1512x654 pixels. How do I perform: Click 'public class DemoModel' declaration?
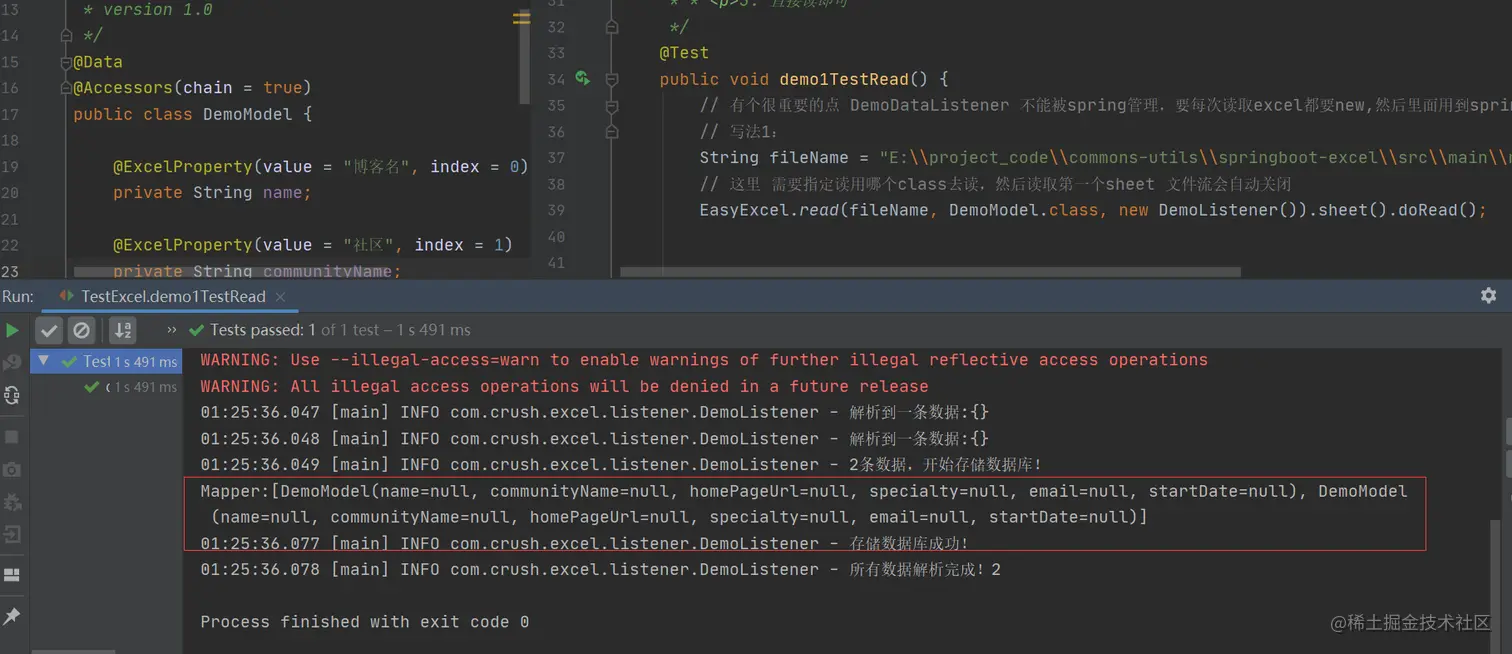click(193, 114)
